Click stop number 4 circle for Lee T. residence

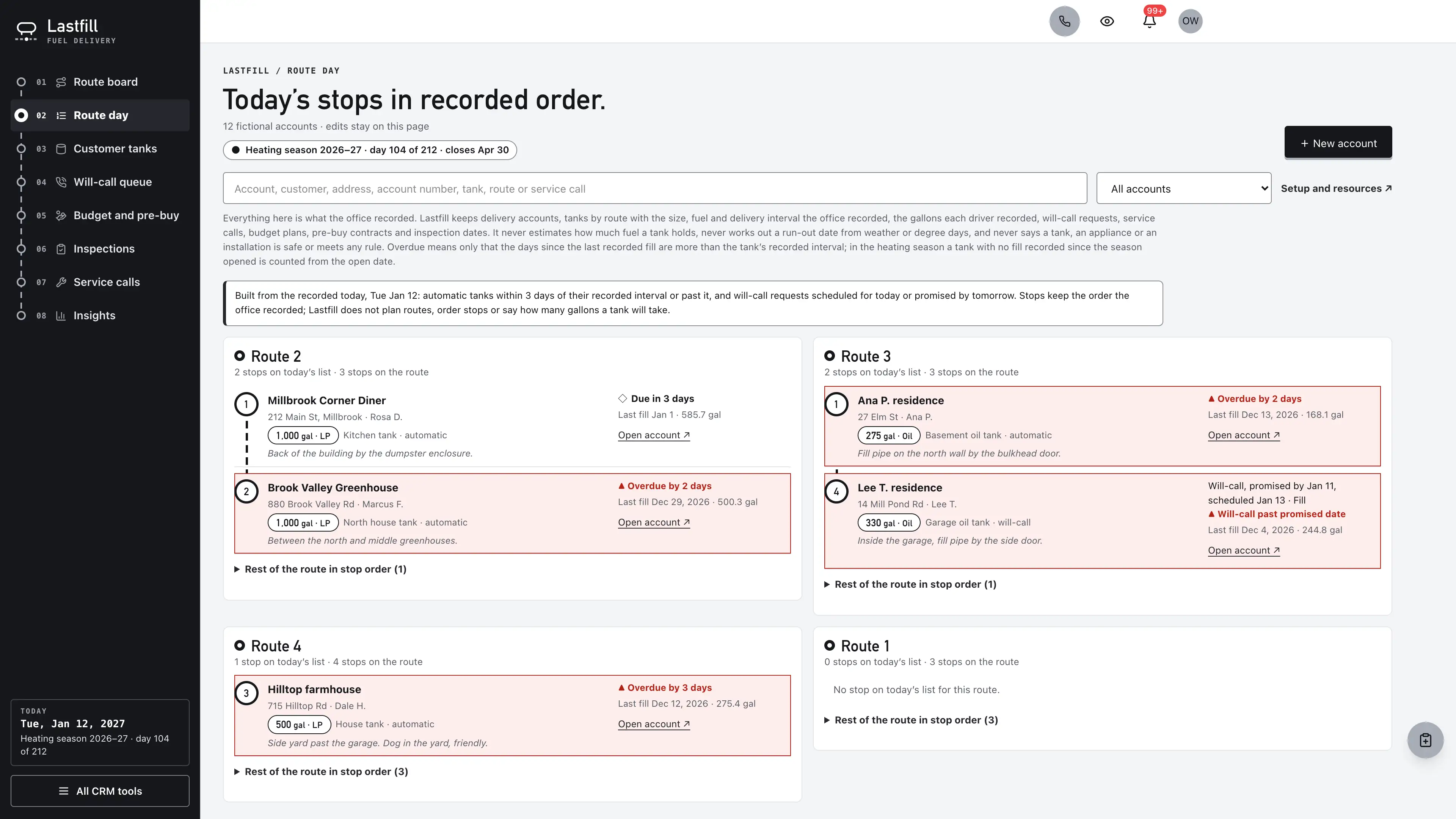(836, 492)
